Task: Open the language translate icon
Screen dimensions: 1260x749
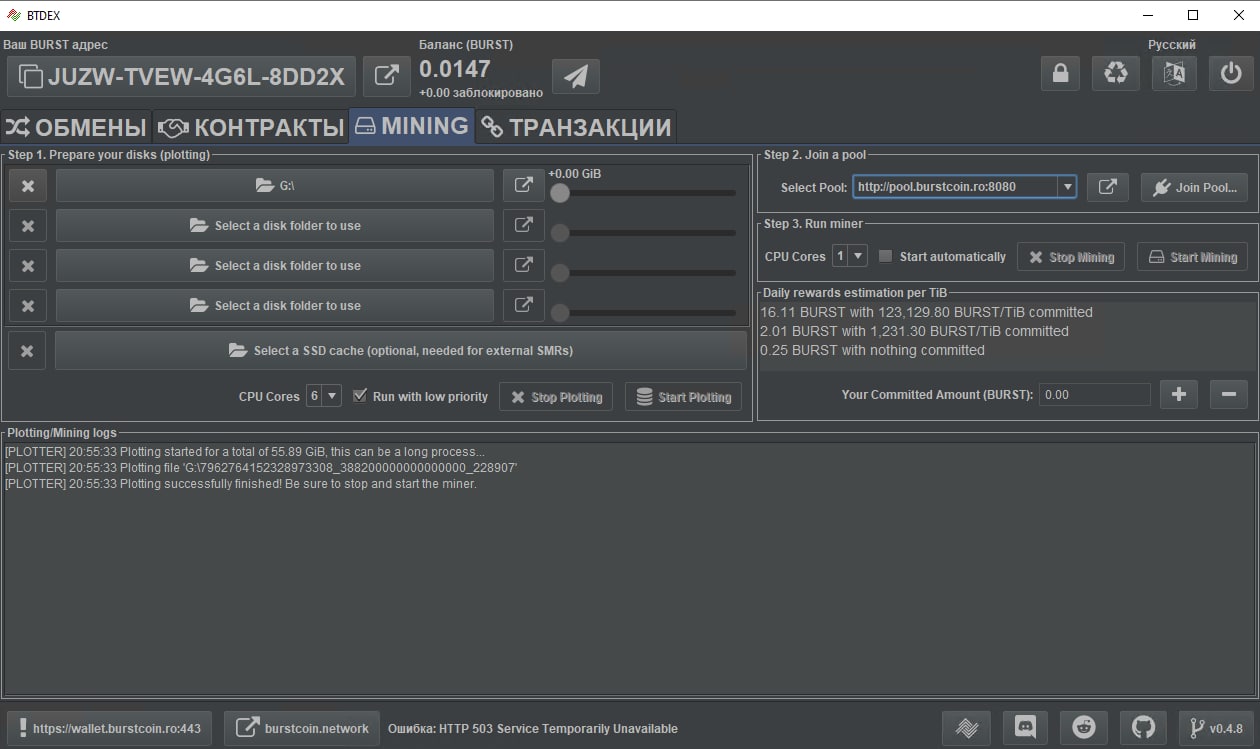Action: [x=1174, y=73]
